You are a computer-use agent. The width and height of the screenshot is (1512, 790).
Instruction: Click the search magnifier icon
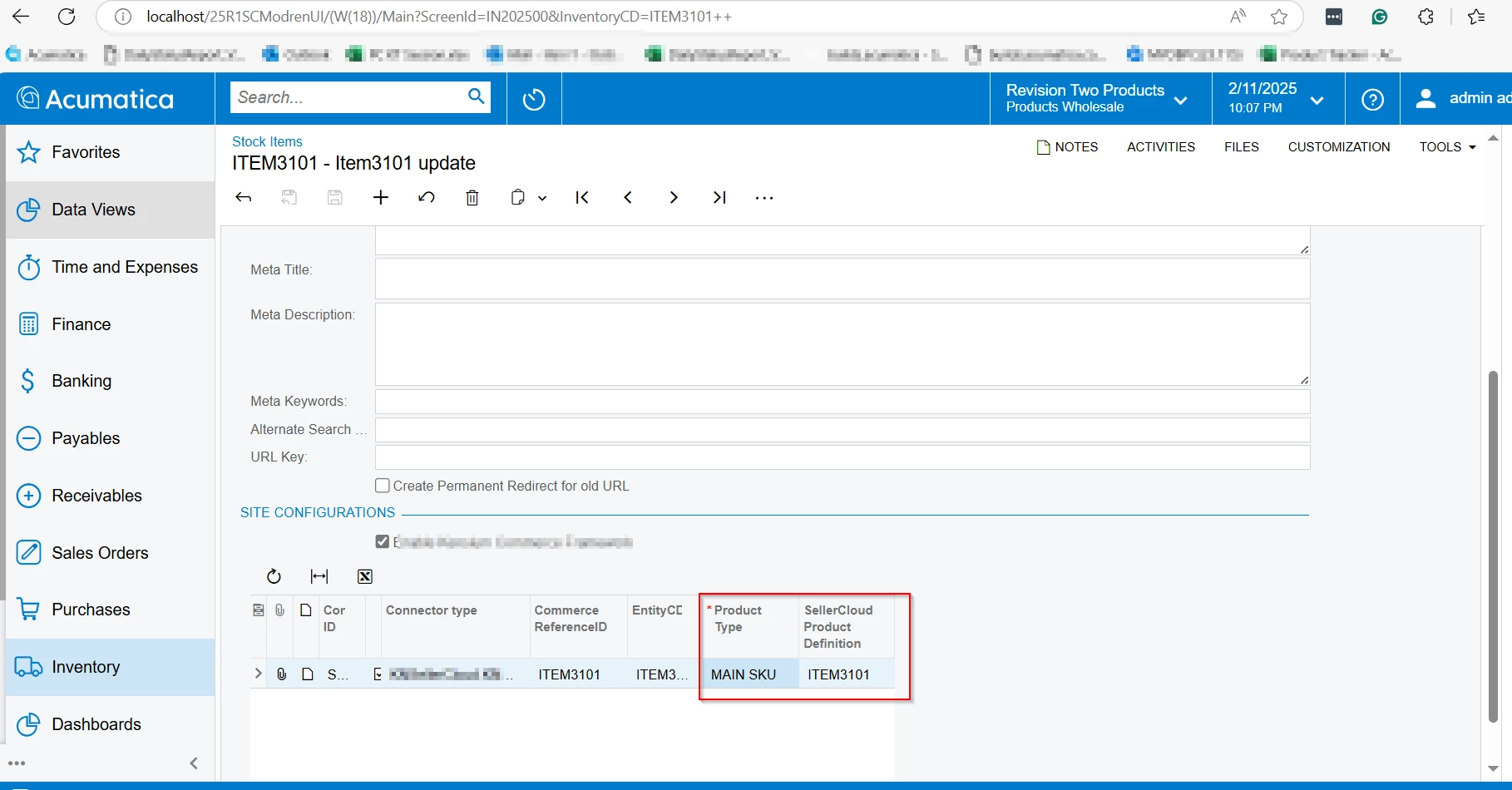pyautogui.click(x=476, y=96)
